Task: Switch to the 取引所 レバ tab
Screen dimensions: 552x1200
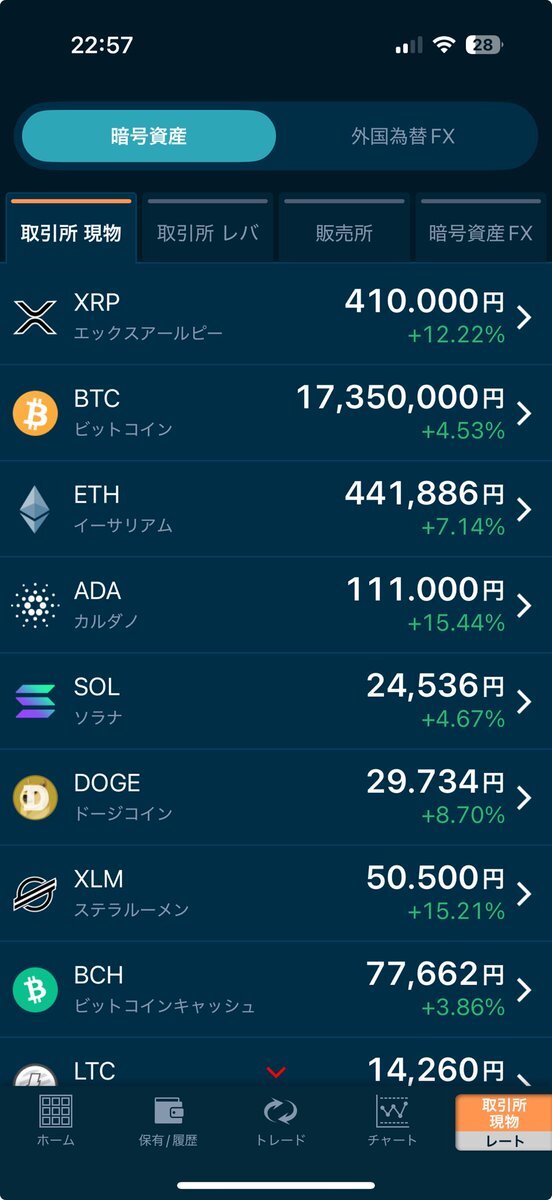Action: (208, 232)
